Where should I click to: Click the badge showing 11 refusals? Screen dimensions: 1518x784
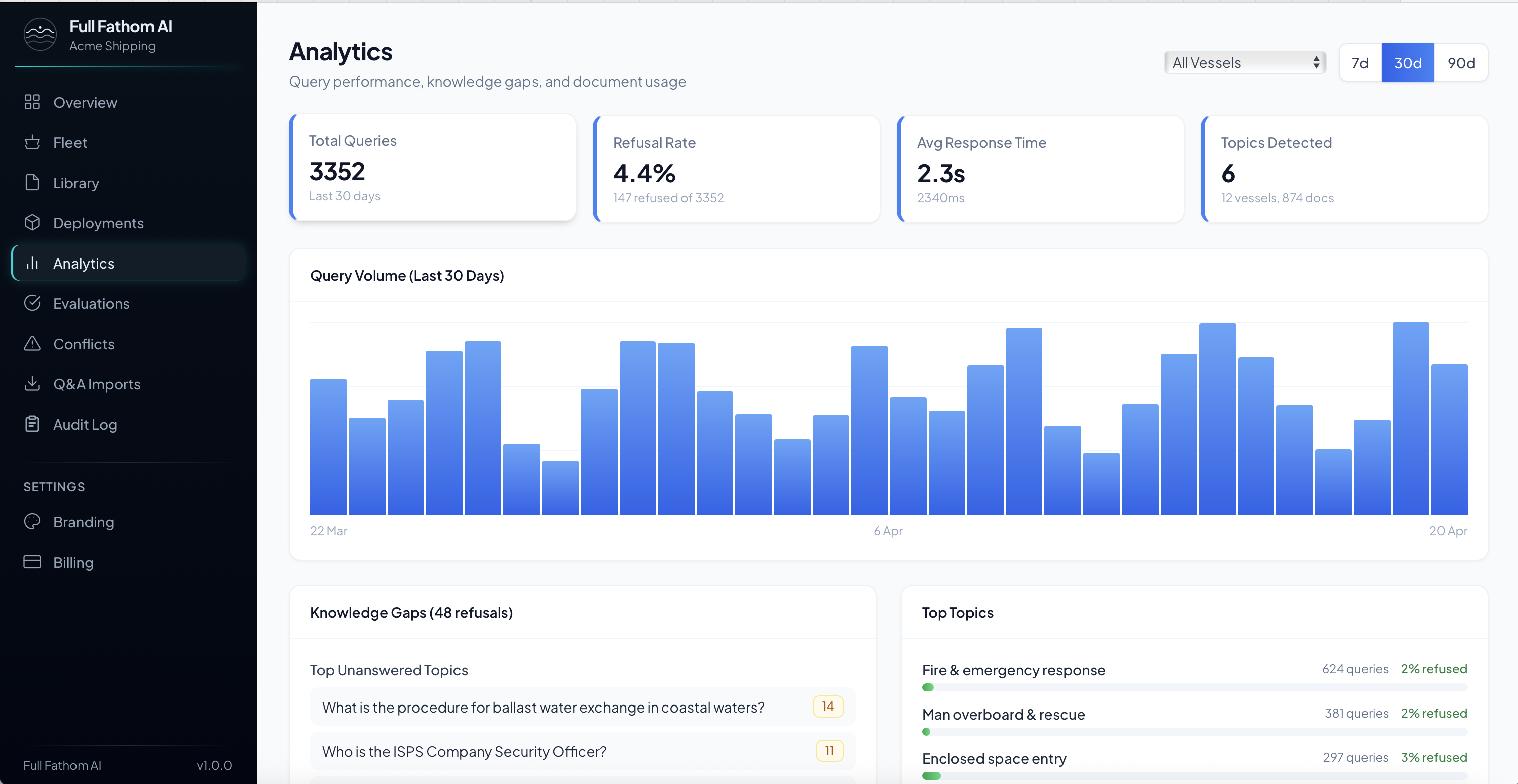[829, 750]
